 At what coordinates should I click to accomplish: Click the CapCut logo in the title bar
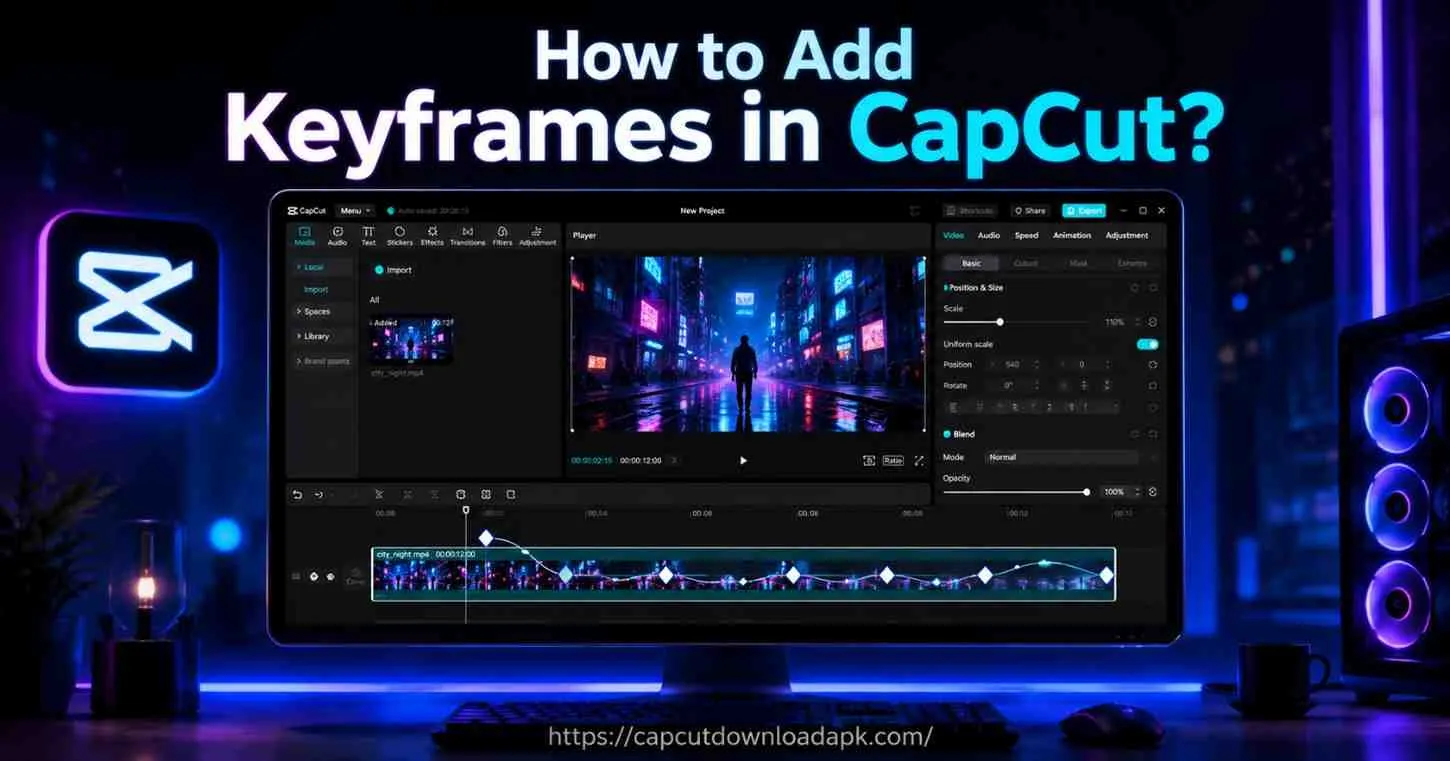(x=305, y=211)
